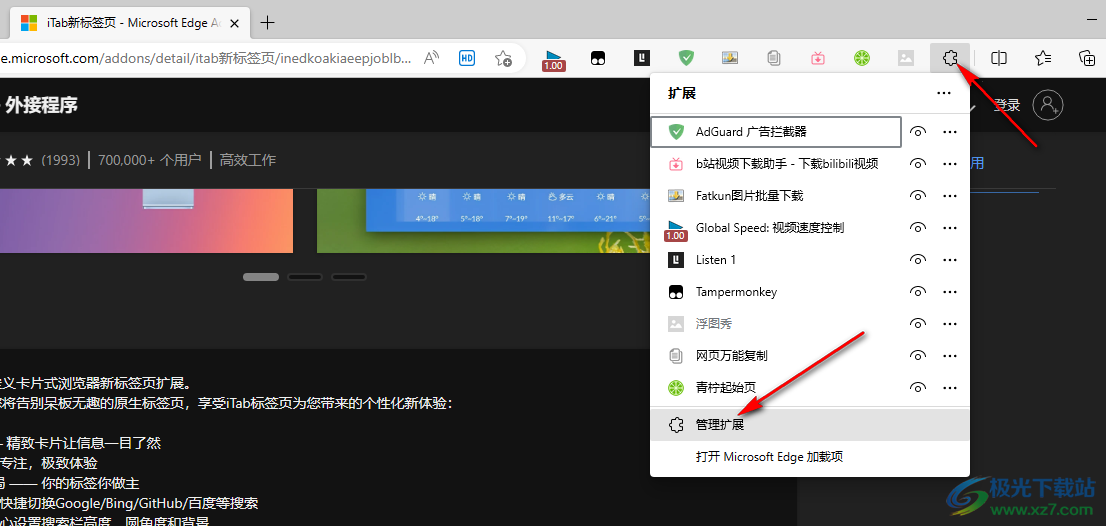
Task: Open more actions for AdGuard 广告拦截器
Action: click(x=949, y=132)
